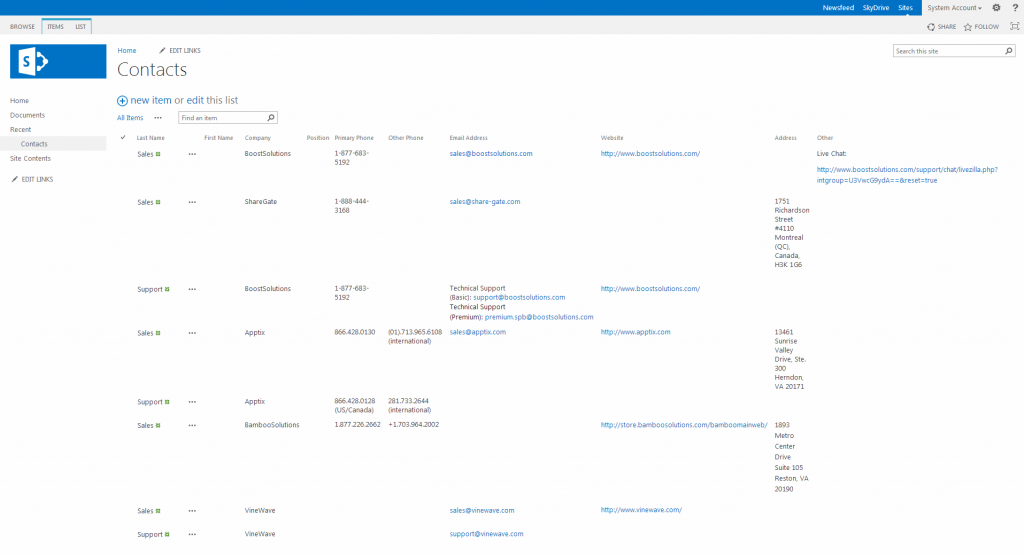Sort by the Other Phone column header
The height and width of the screenshot is (556, 1024).
click(x=406, y=138)
